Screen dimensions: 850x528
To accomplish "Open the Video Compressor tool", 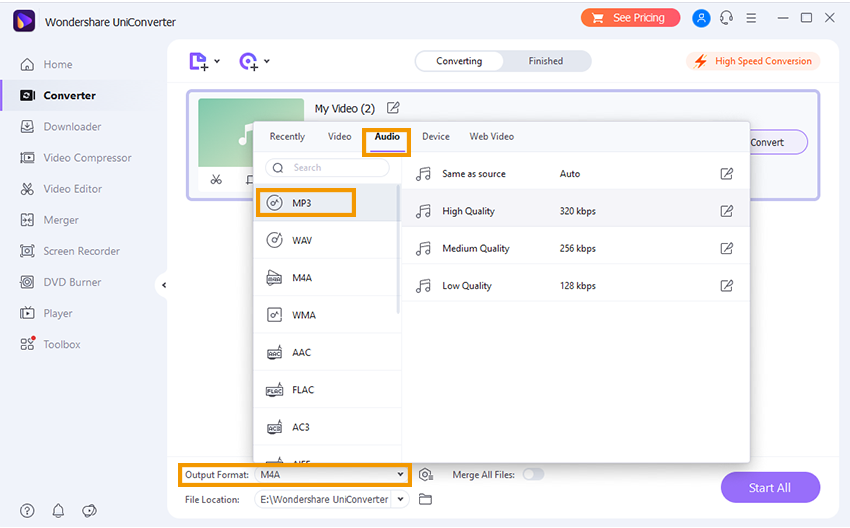I will (75, 158).
